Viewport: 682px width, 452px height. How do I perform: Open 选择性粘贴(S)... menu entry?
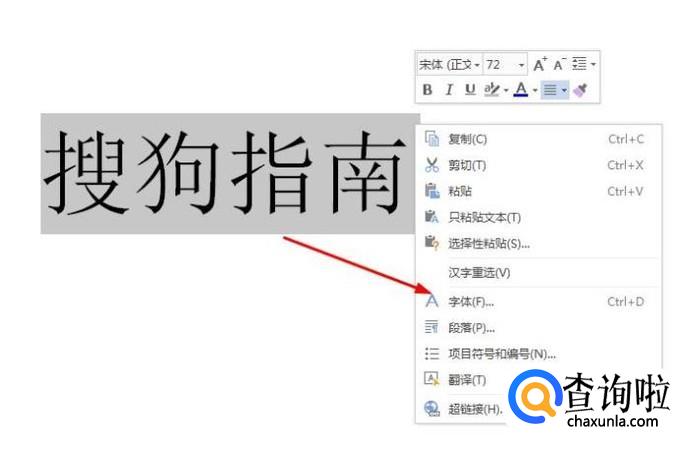pos(538,244)
